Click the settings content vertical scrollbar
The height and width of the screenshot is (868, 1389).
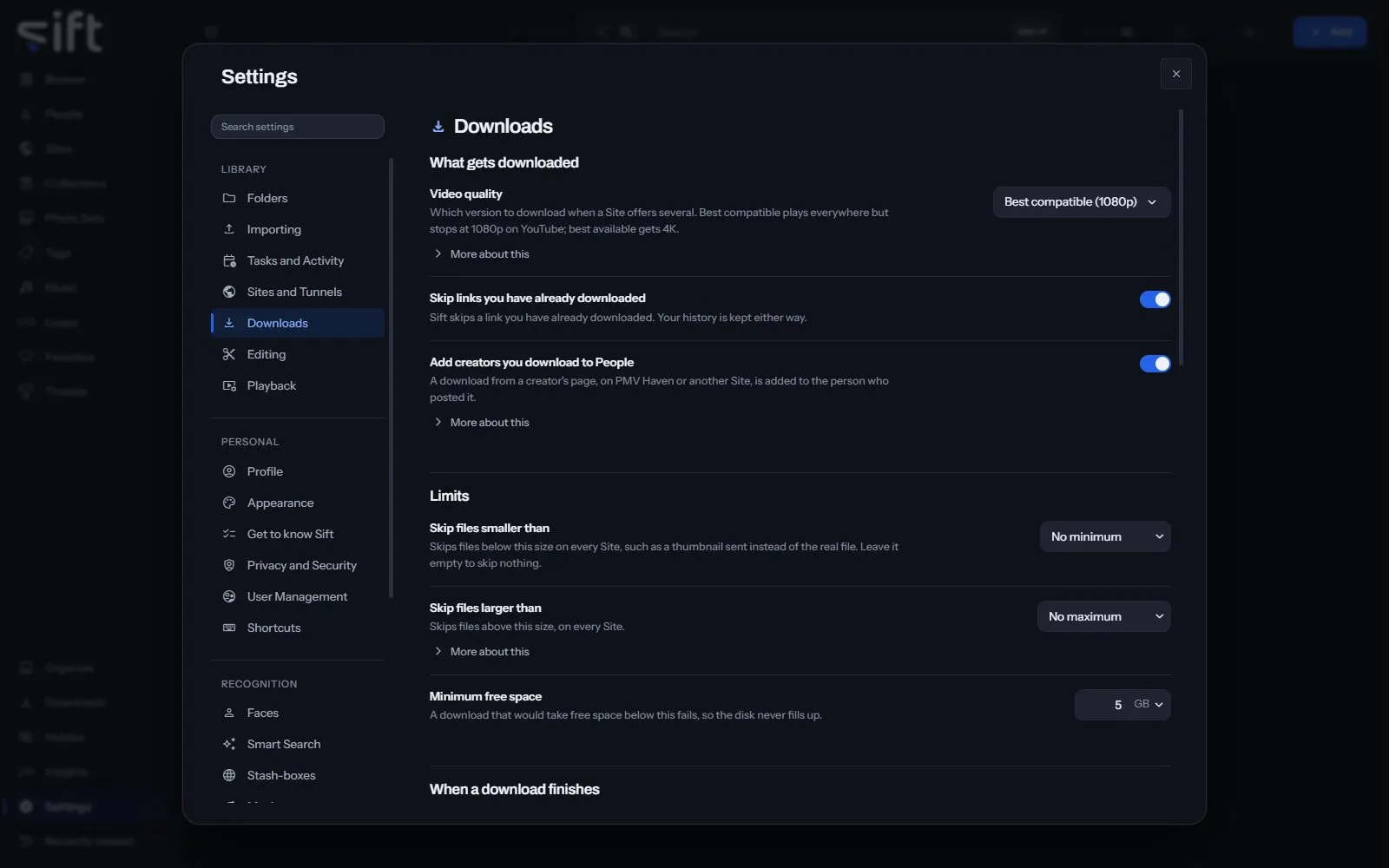coord(1181,237)
